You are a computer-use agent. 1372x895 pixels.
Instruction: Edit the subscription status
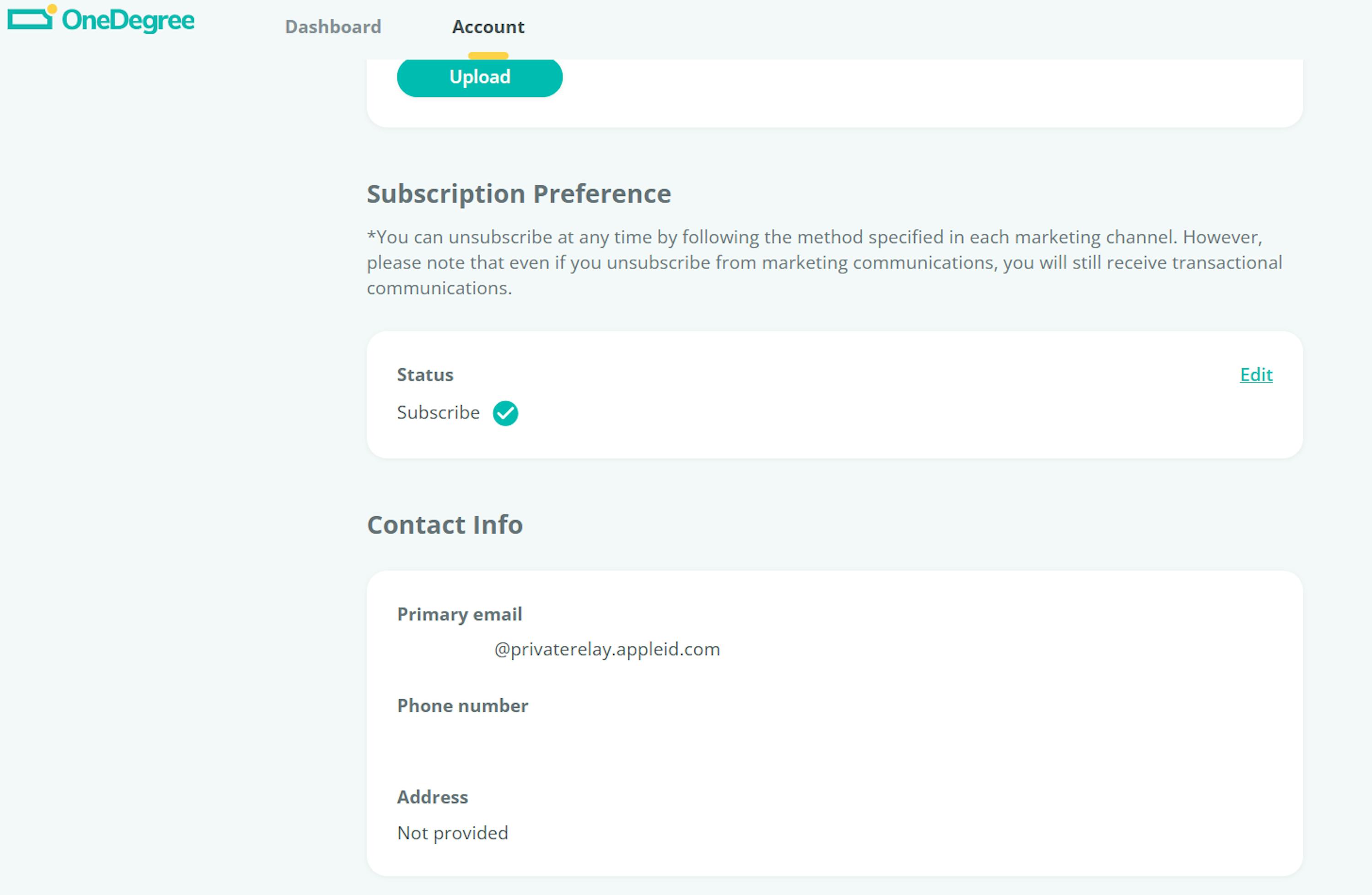1256,375
